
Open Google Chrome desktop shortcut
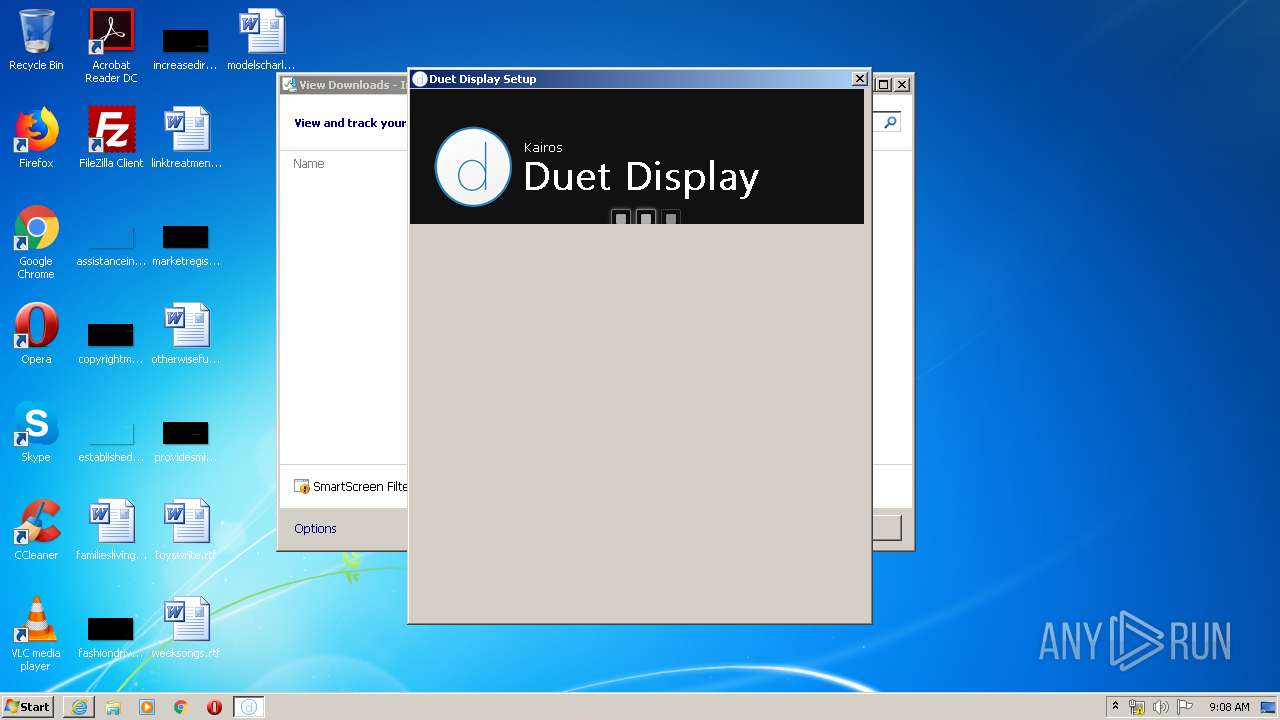36,242
